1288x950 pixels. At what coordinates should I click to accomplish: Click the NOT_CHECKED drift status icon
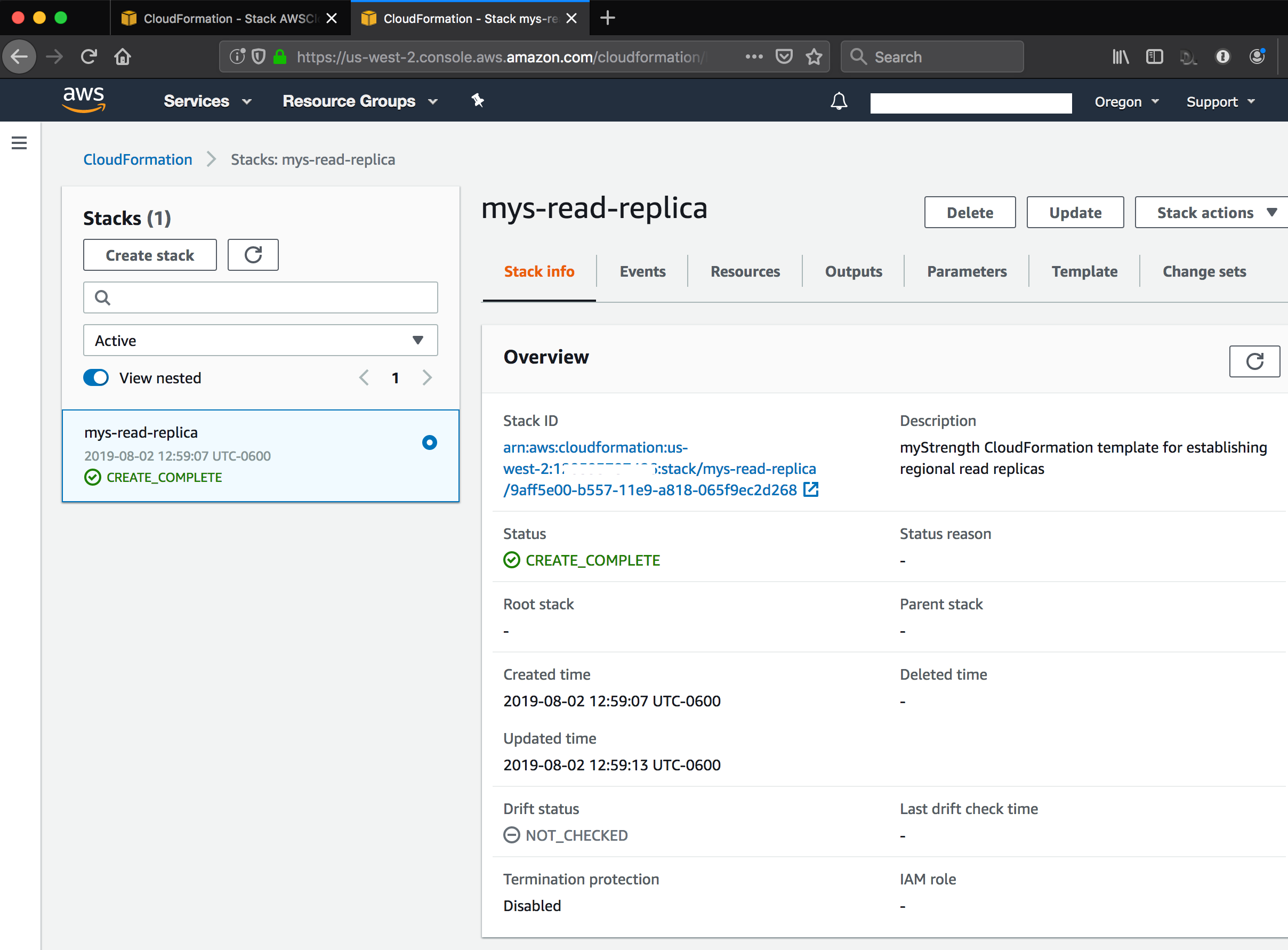pyautogui.click(x=511, y=834)
